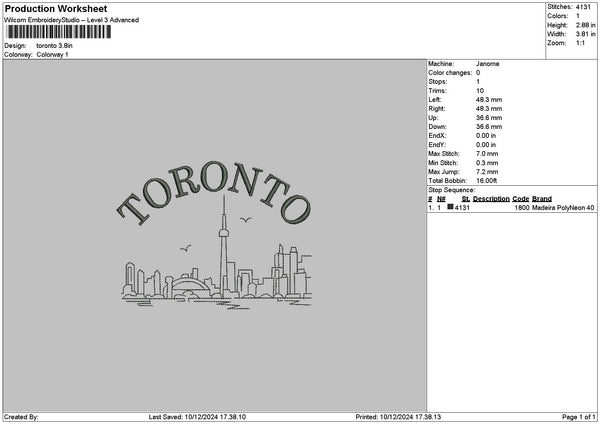Click the Down value 36.6 mm
The width and height of the screenshot is (600, 424).
tap(489, 127)
